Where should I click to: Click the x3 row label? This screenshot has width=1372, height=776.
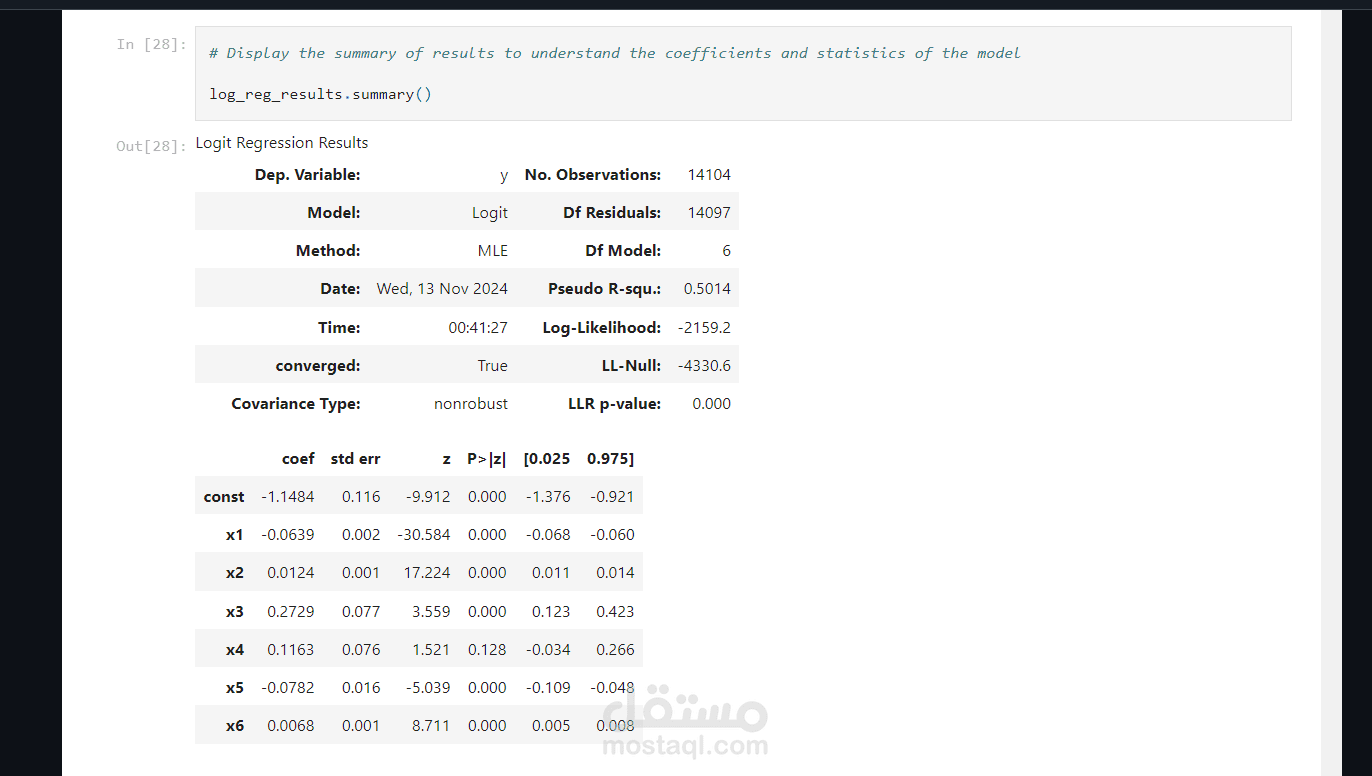pos(235,612)
